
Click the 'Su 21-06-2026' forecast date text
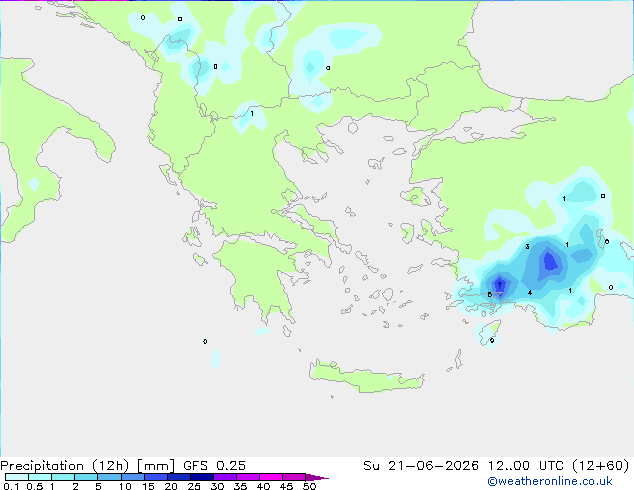coord(421,466)
